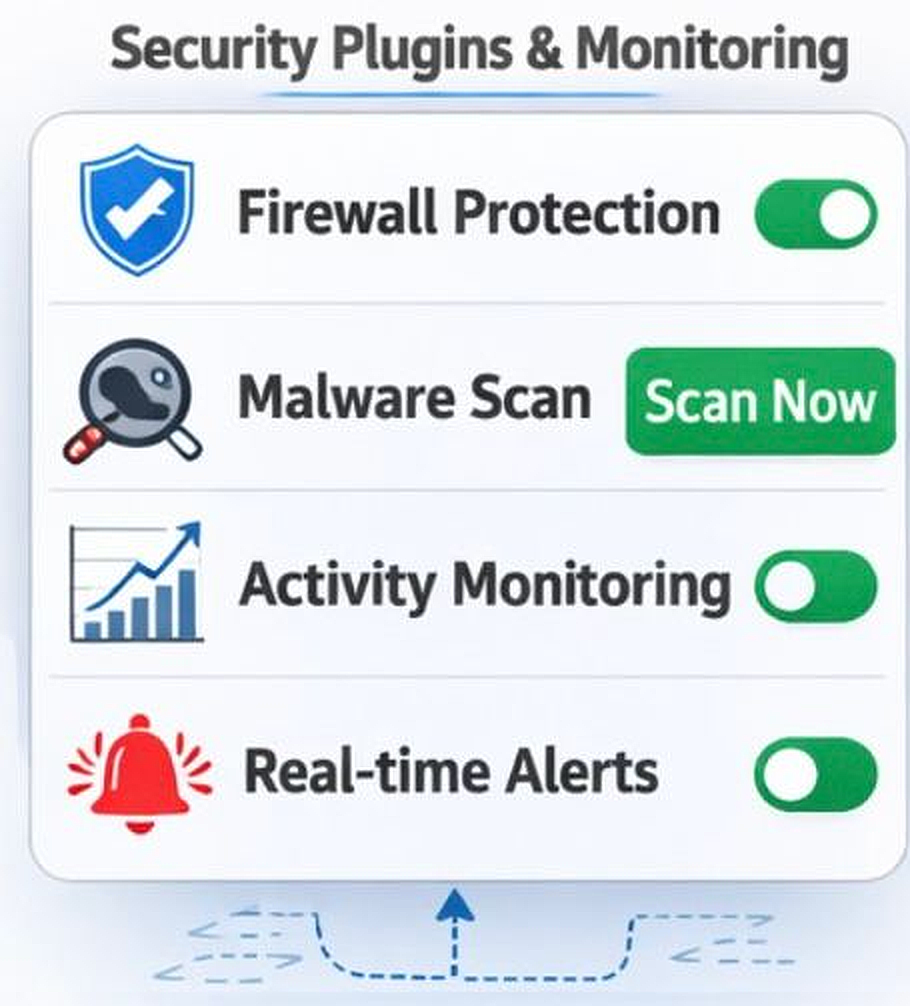Start a scan with Scan Now button
This screenshot has width=910, height=1006.
760,402
